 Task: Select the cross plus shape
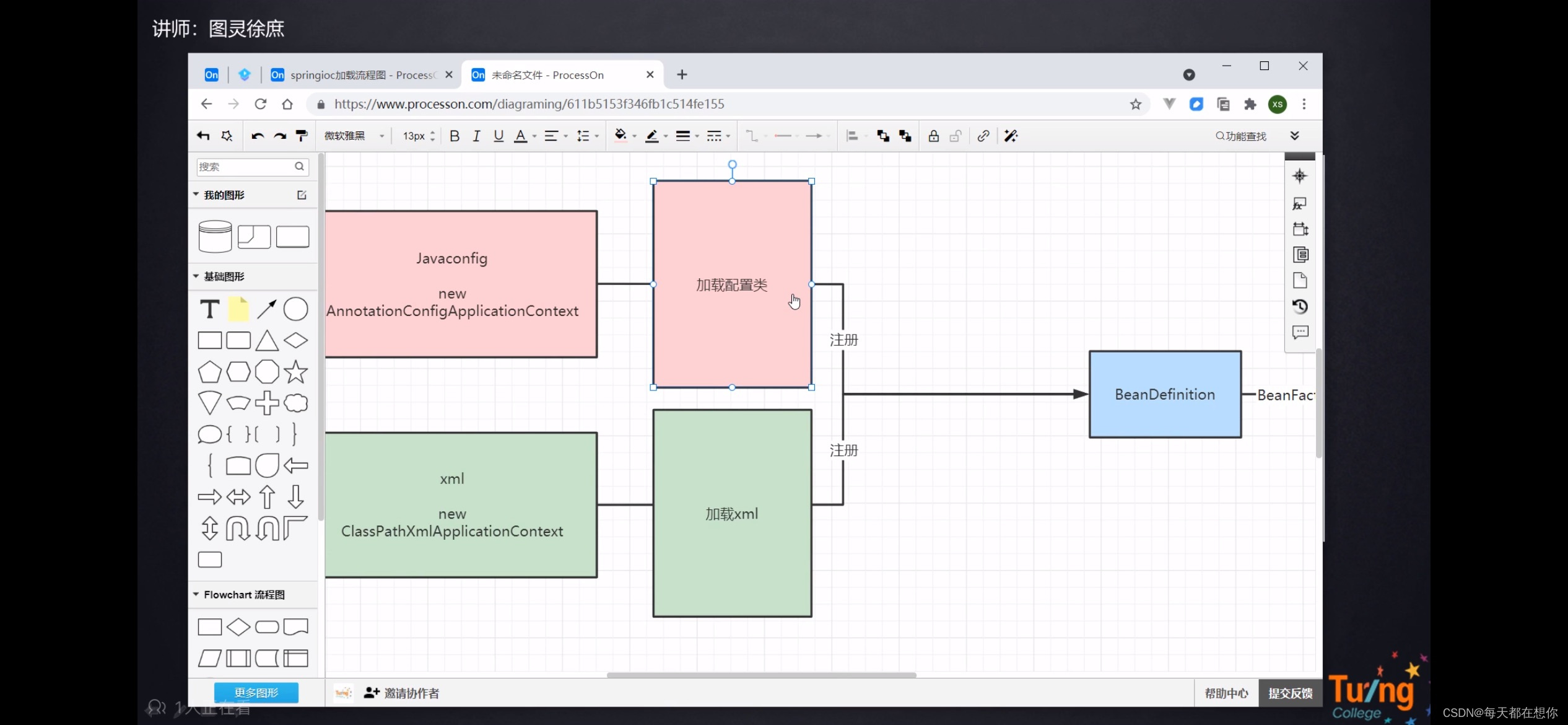click(x=267, y=403)
